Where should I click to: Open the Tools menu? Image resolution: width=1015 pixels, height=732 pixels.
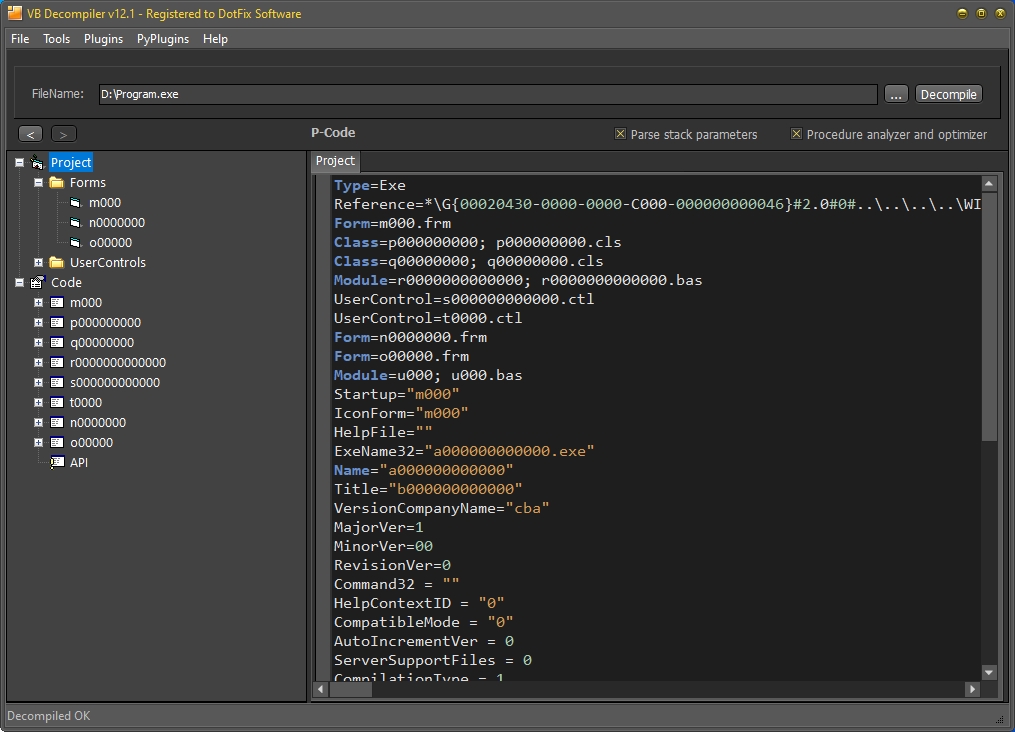(56, 39)
